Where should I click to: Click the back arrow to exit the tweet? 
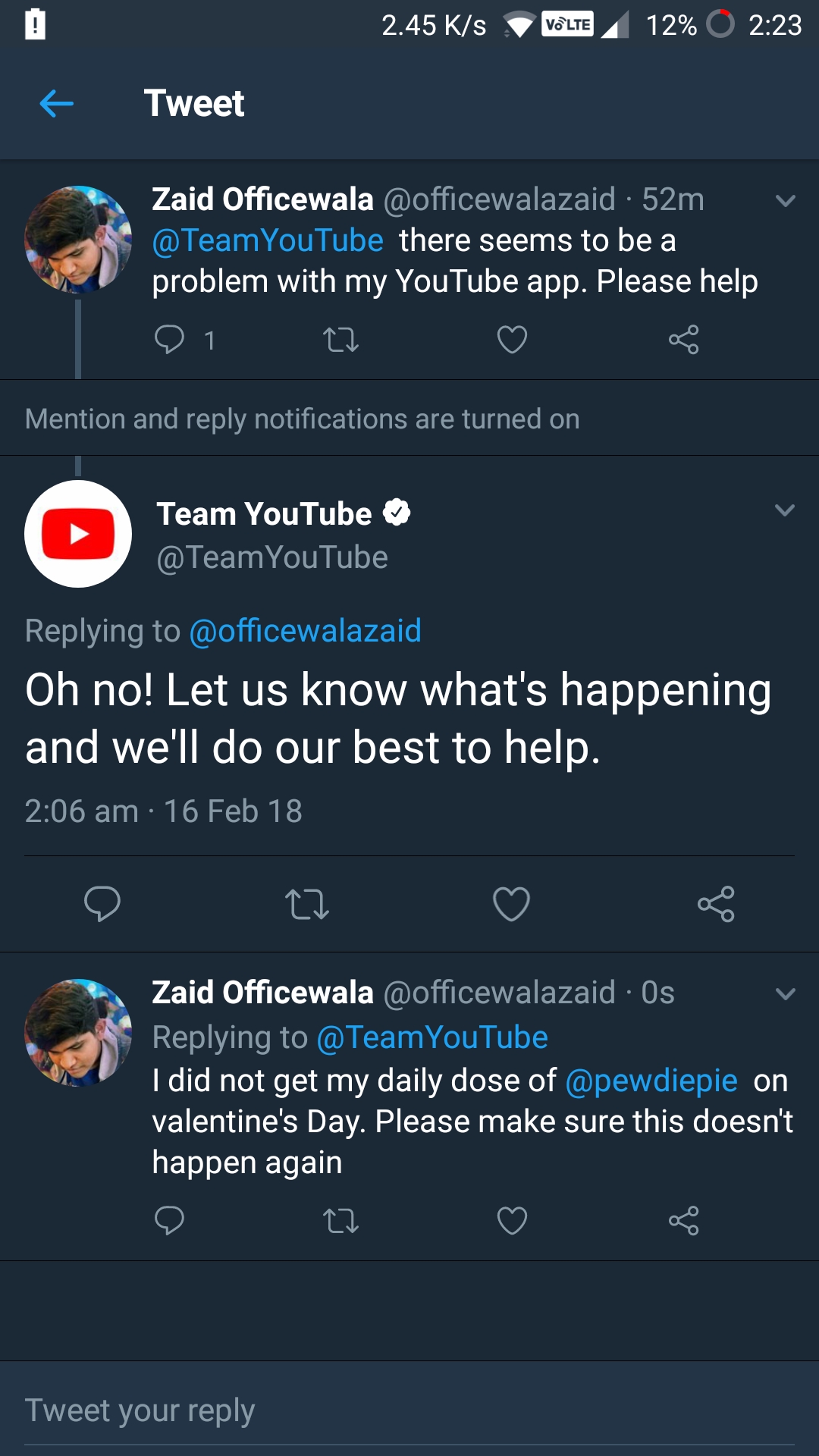point(55,103)
